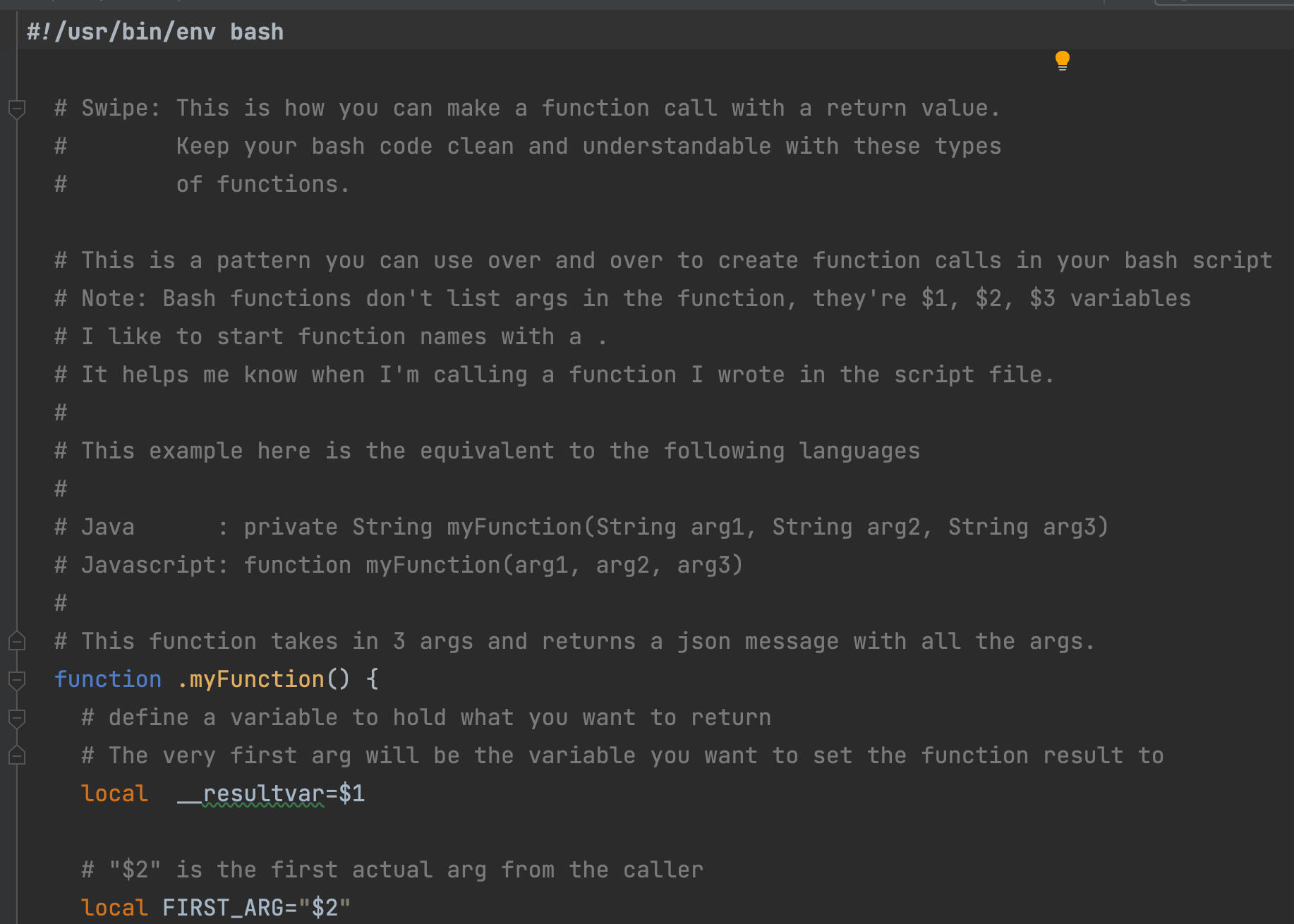Click the misspelled underlined word __resultvar
1294x924 pixels.
(x=250, y=793)
